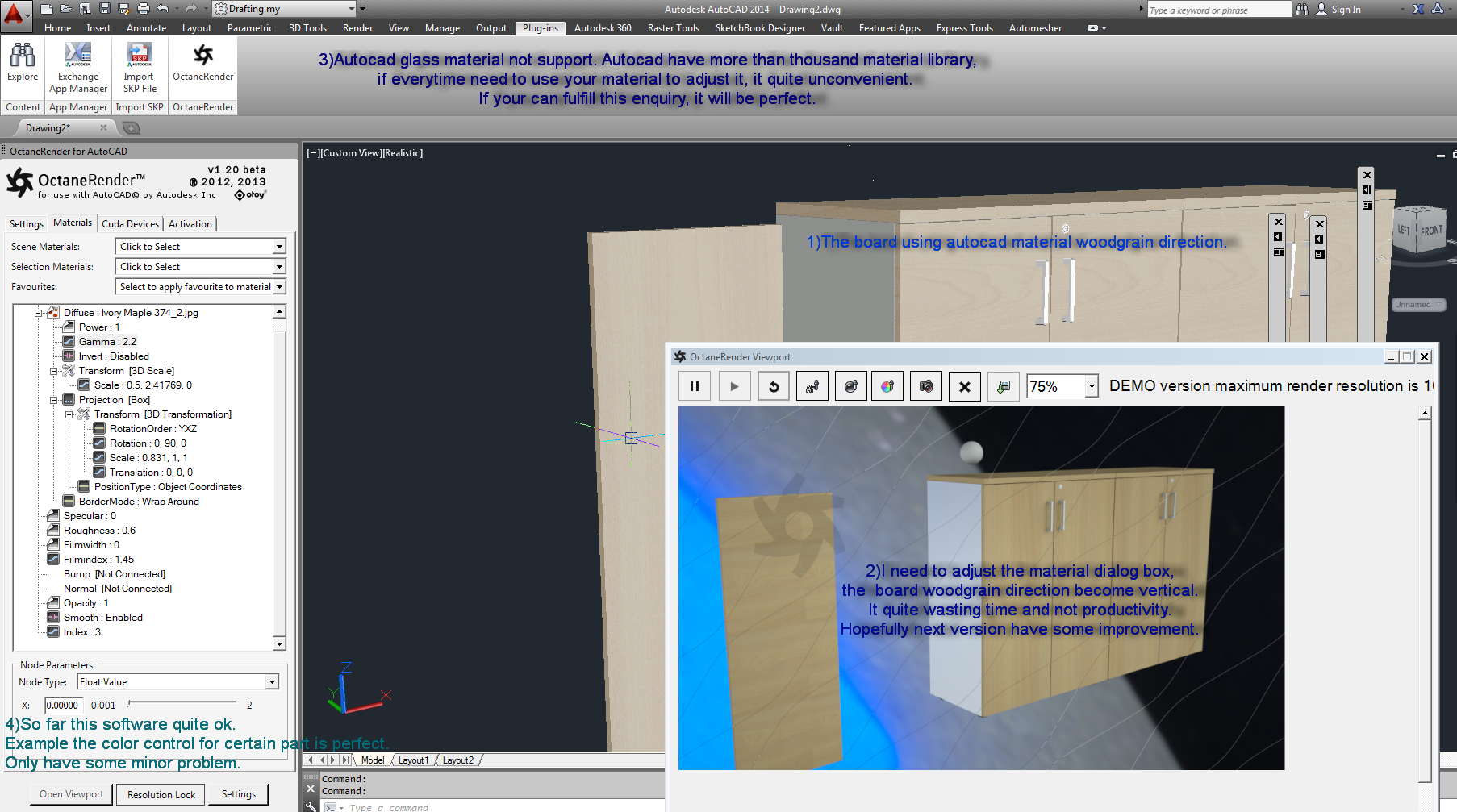Click the Sign In link
This screenshot has height=812, width=1457.
(x=1346, y=10)
